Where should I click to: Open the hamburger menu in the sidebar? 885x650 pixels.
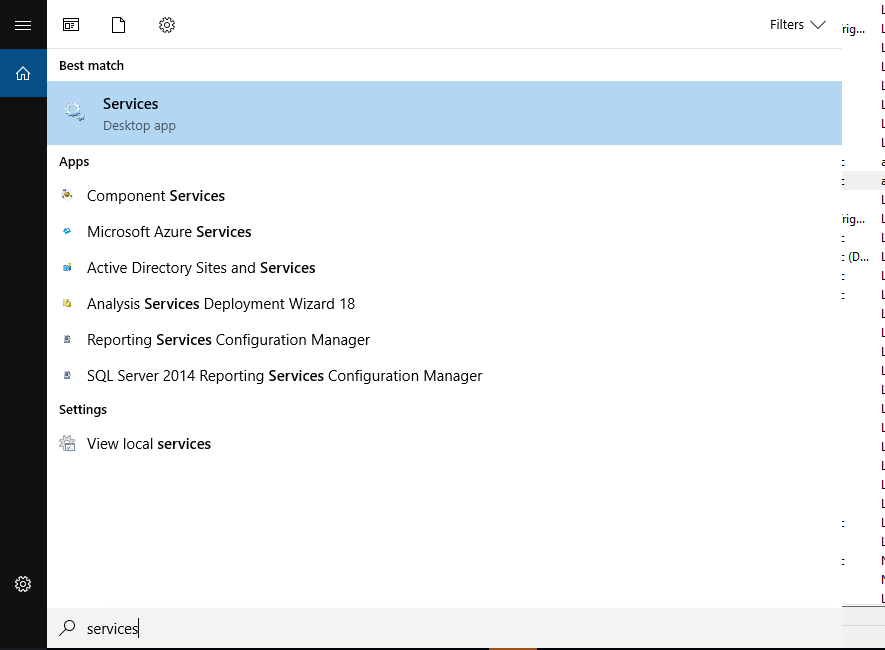tap(23, 25)
